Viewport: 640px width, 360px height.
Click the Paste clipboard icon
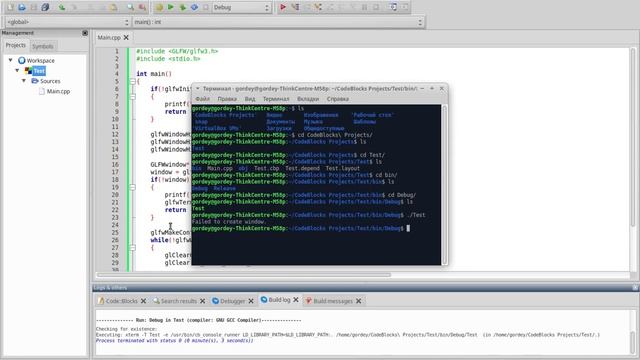point(113,7)
